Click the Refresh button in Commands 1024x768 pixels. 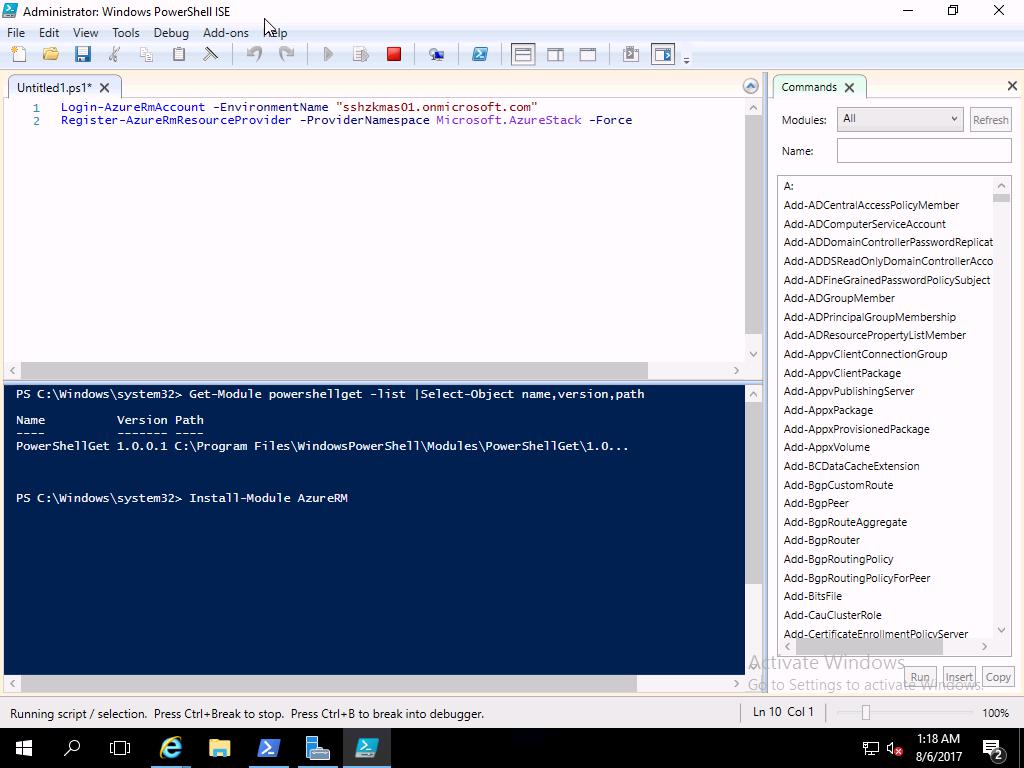991,120
